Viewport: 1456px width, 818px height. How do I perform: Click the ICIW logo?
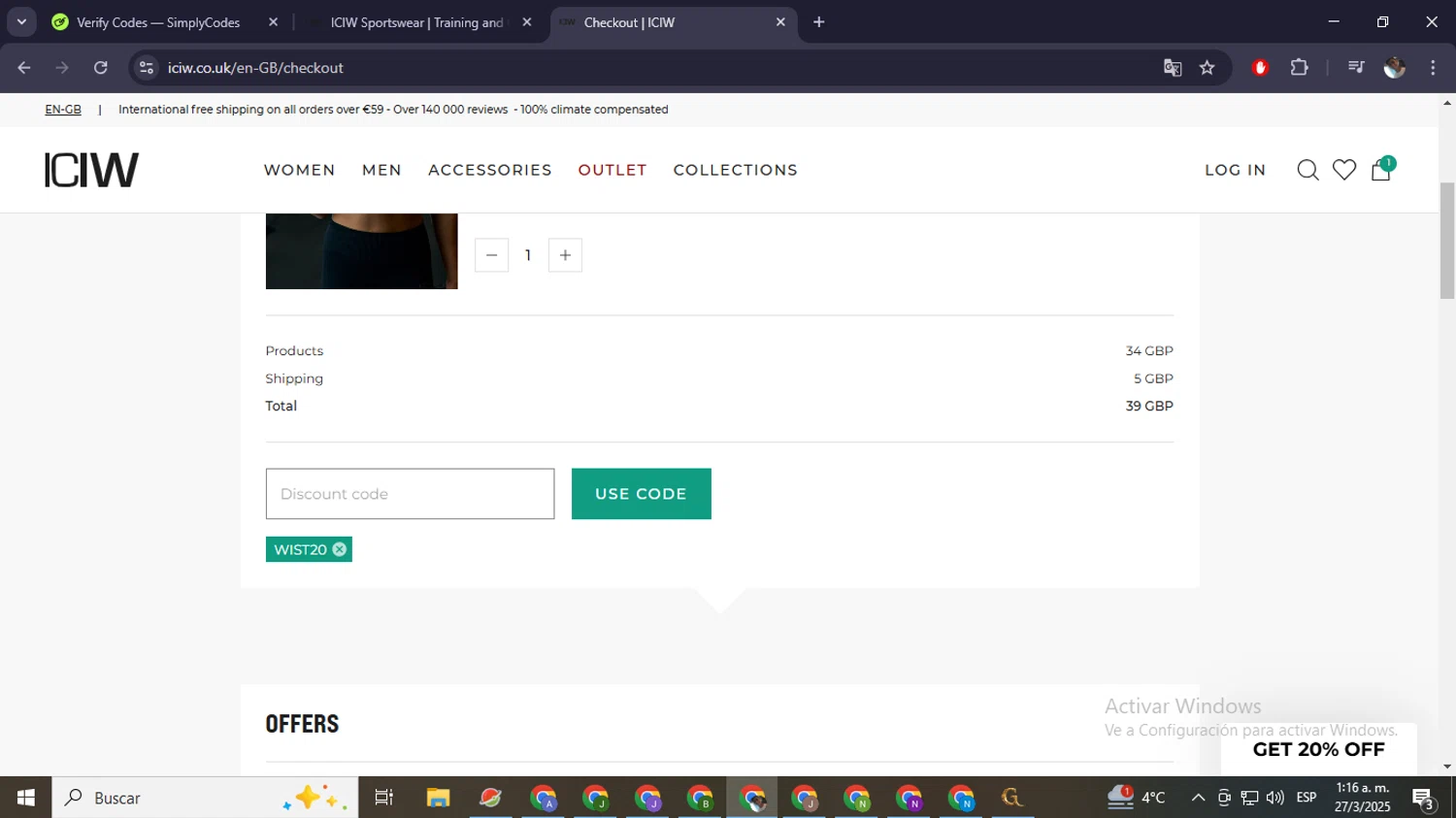(x=92, y=170)
